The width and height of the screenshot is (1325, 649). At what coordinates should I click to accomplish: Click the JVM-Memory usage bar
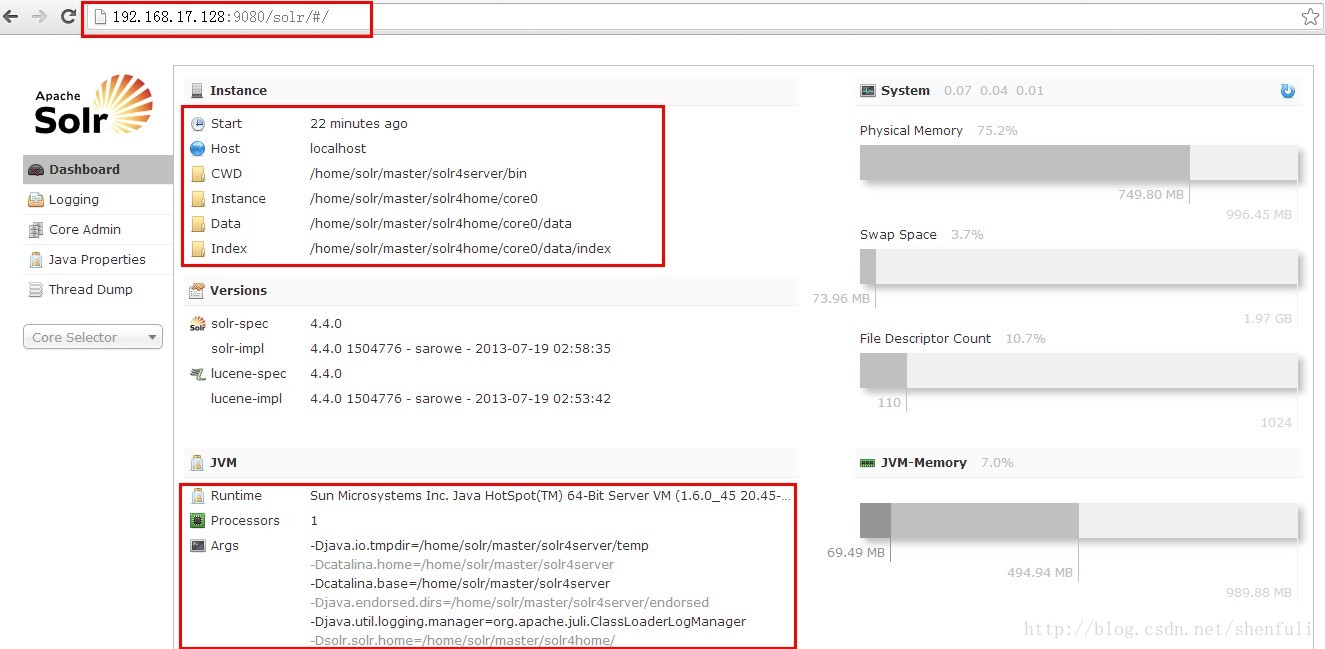coord(1079,521)
